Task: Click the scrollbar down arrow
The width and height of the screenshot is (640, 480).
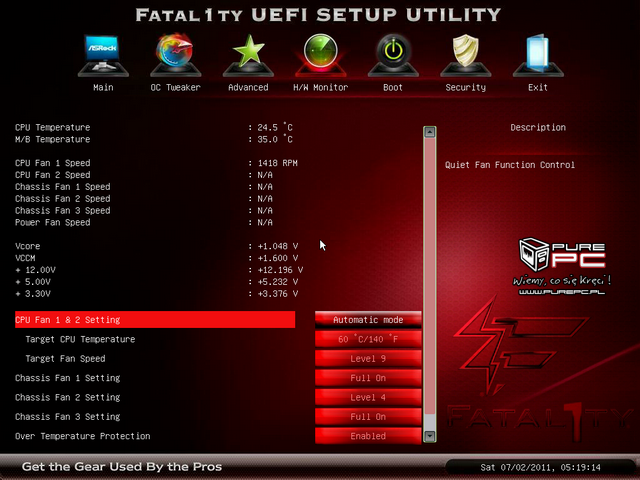Action: tap(430, 436)
